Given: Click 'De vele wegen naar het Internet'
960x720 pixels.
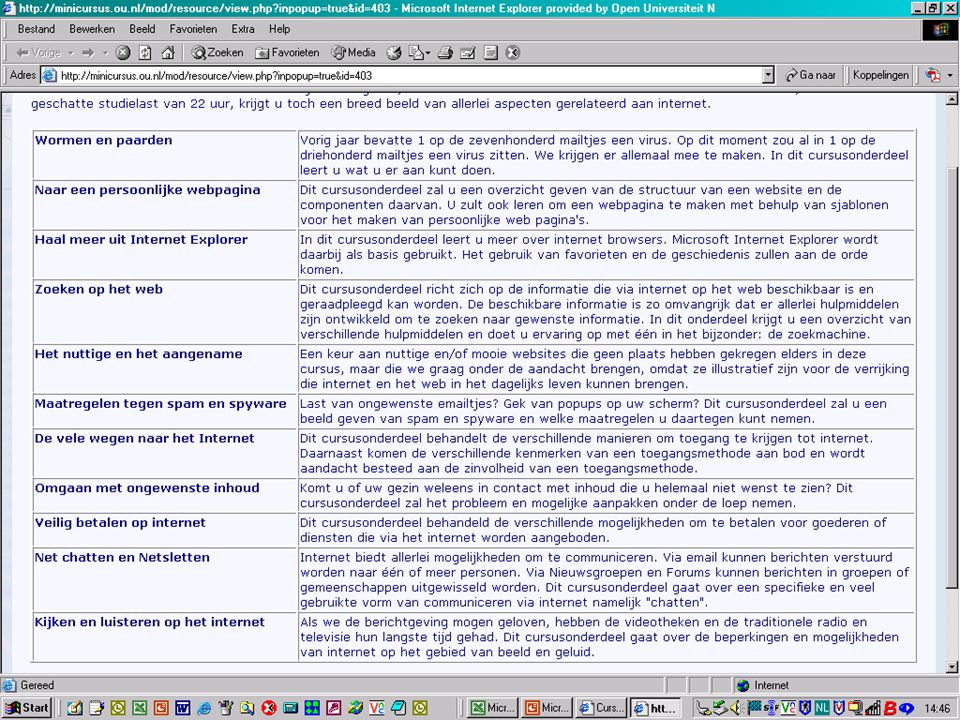Looking at the screenshot, I should click(144, 438).
